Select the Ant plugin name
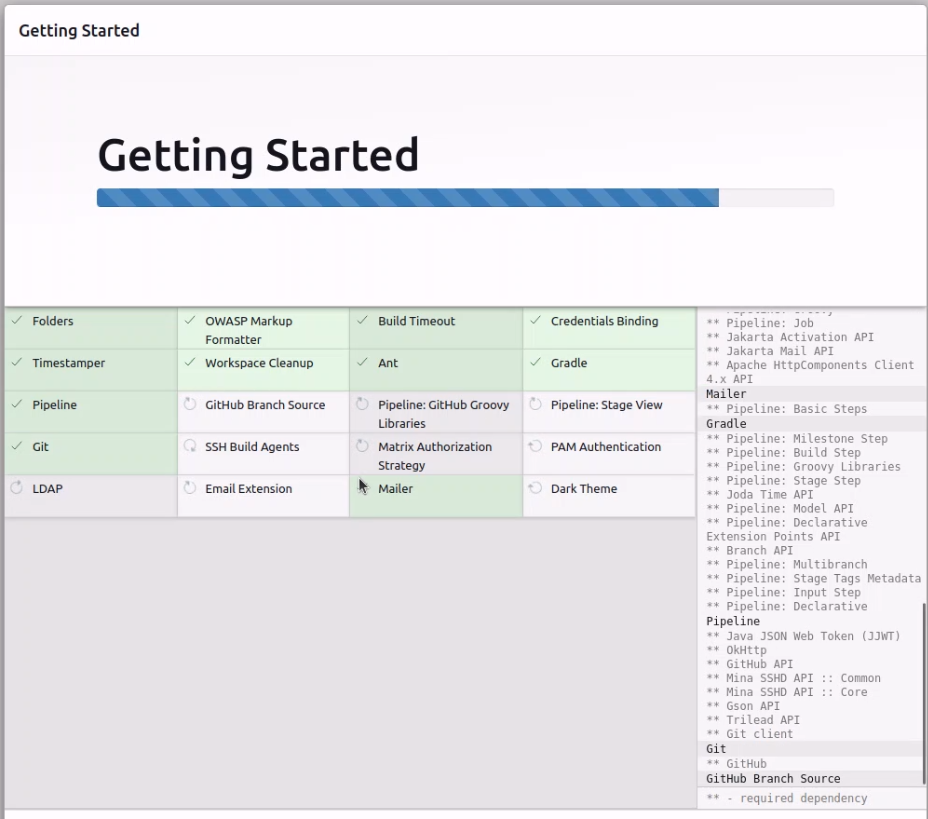Viewport: 928px width, 819px height. click(388, 363)
